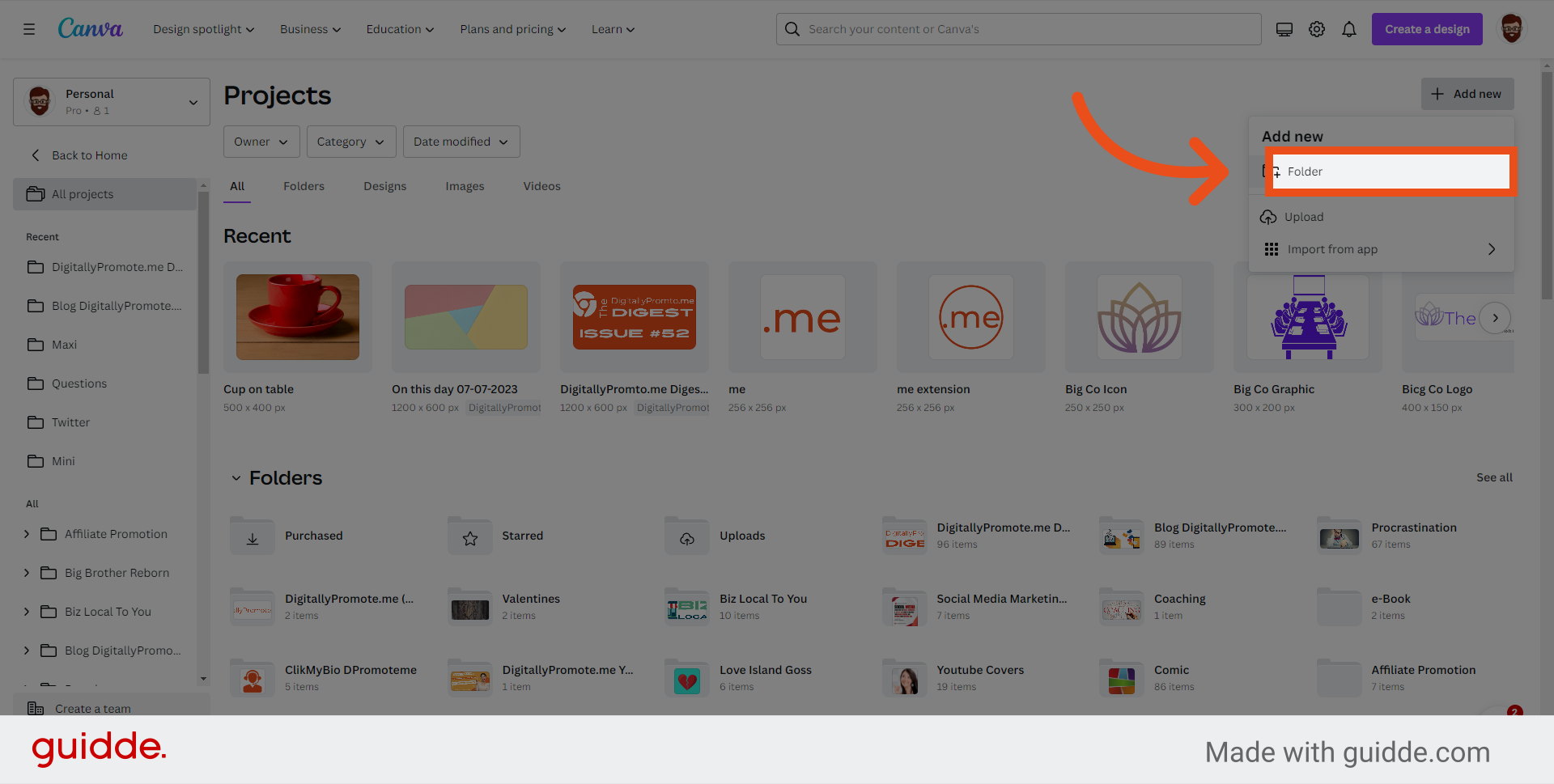Open Cup on table design thumbnail
Image resolution: width=1554 pixels, height=784 pixels.
coord(298,317)
